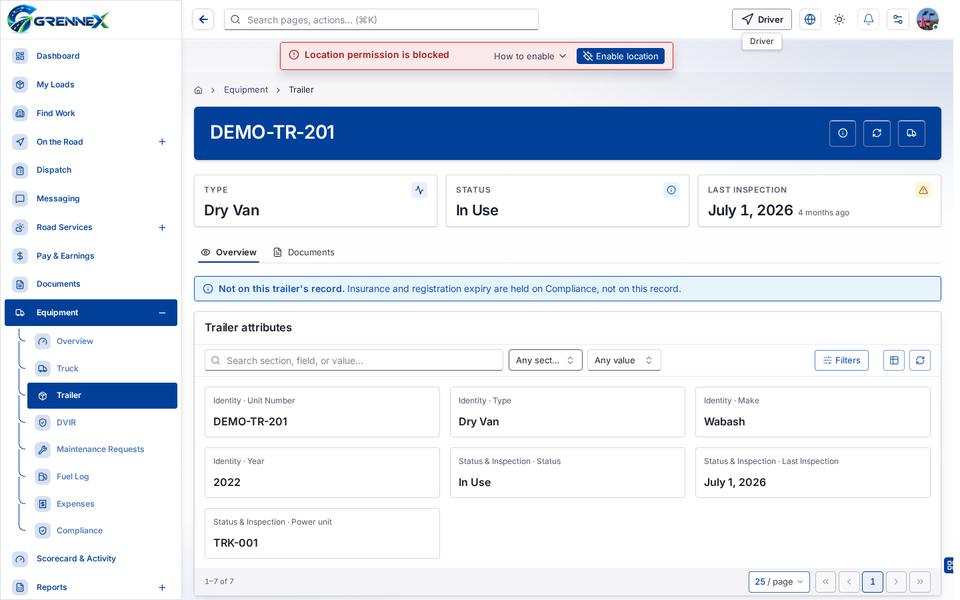
Task: Click the Equipment breadcrumb link
Action: (x=246, y=90)
